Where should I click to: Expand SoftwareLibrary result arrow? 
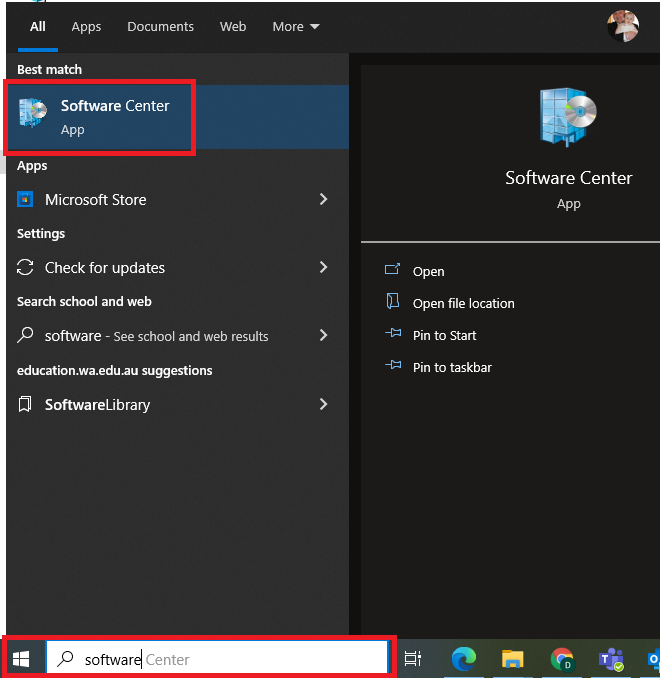(x=323, y=404)
